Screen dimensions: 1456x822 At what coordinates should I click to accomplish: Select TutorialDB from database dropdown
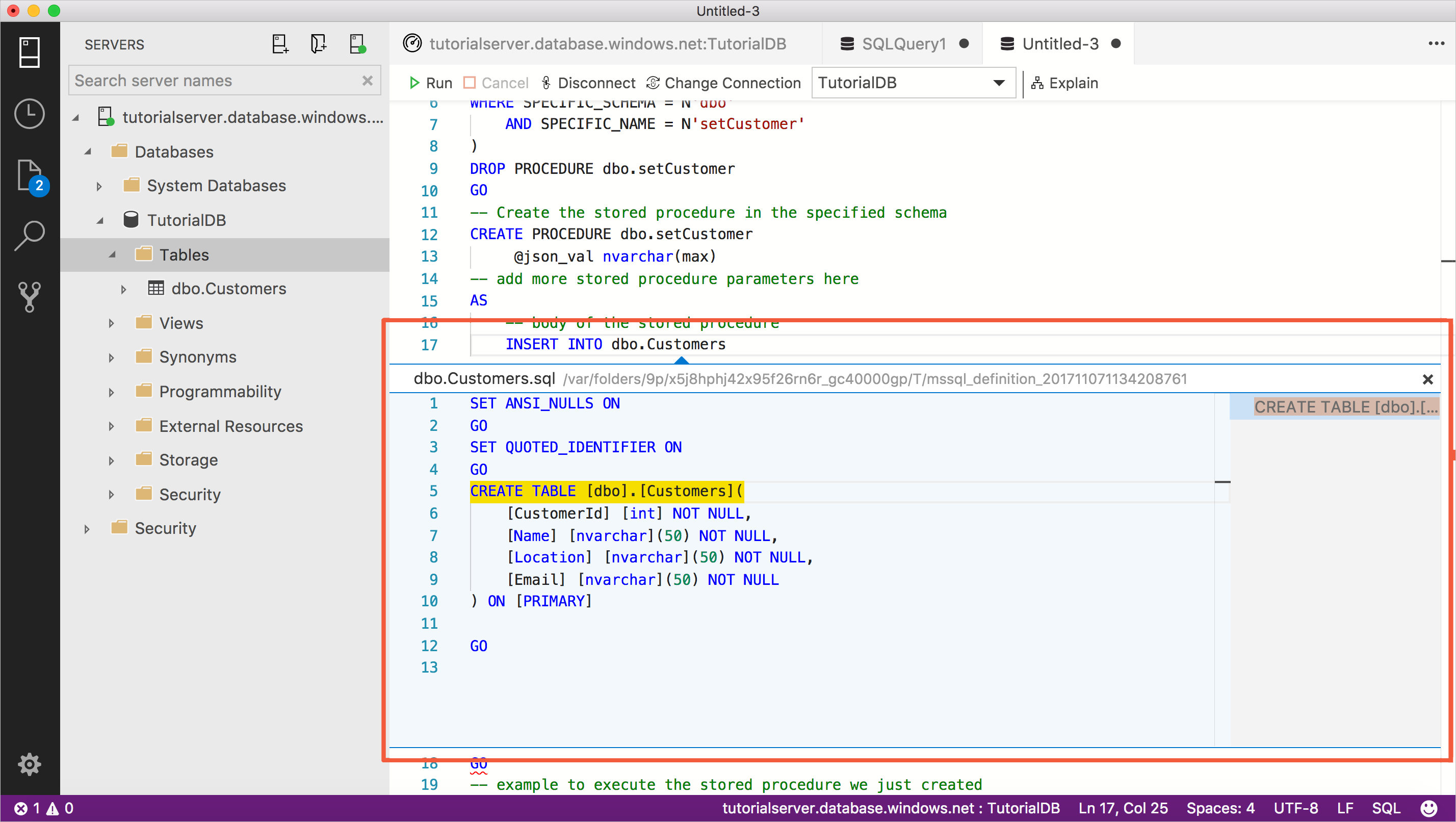(x=912, y=82)
